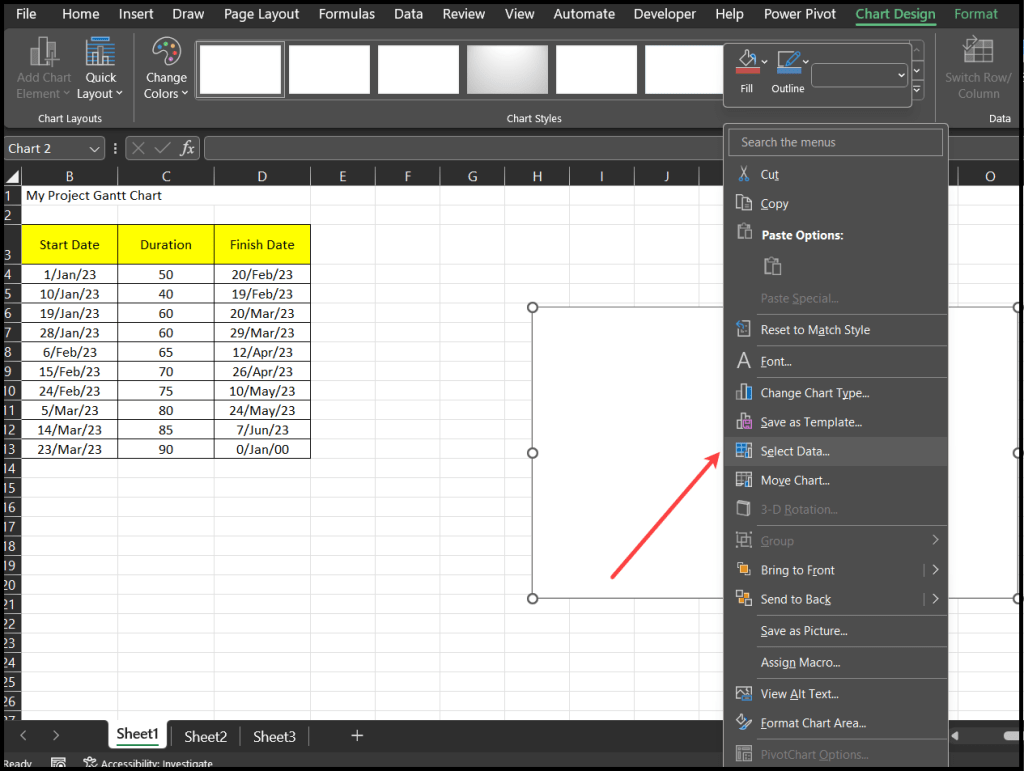Screen dimensions: 1024x771
Task: Click the new sheet plus icon
Action: 357,736
